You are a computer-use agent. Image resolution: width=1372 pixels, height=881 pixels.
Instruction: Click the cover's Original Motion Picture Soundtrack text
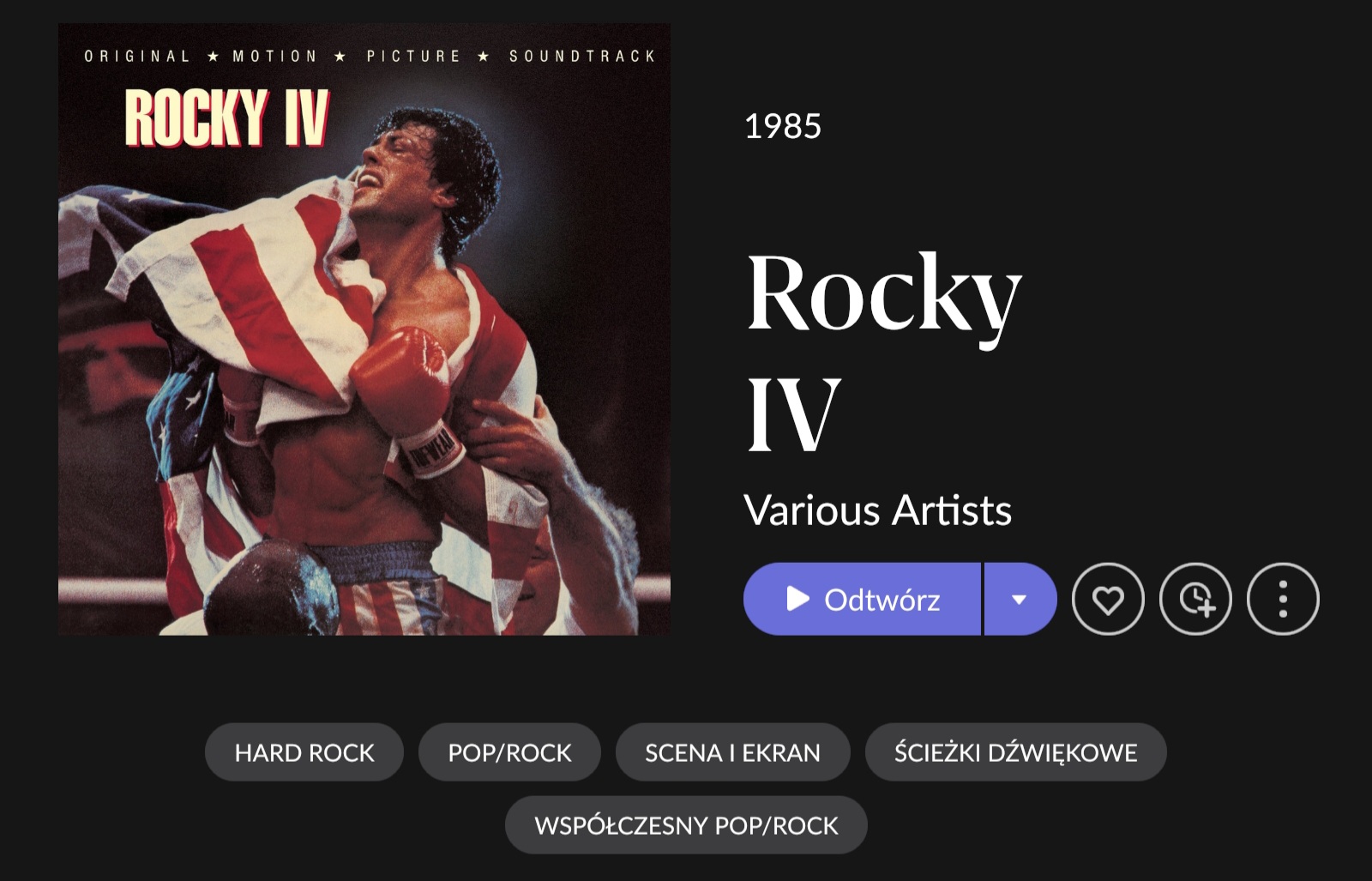coord(370,56)
